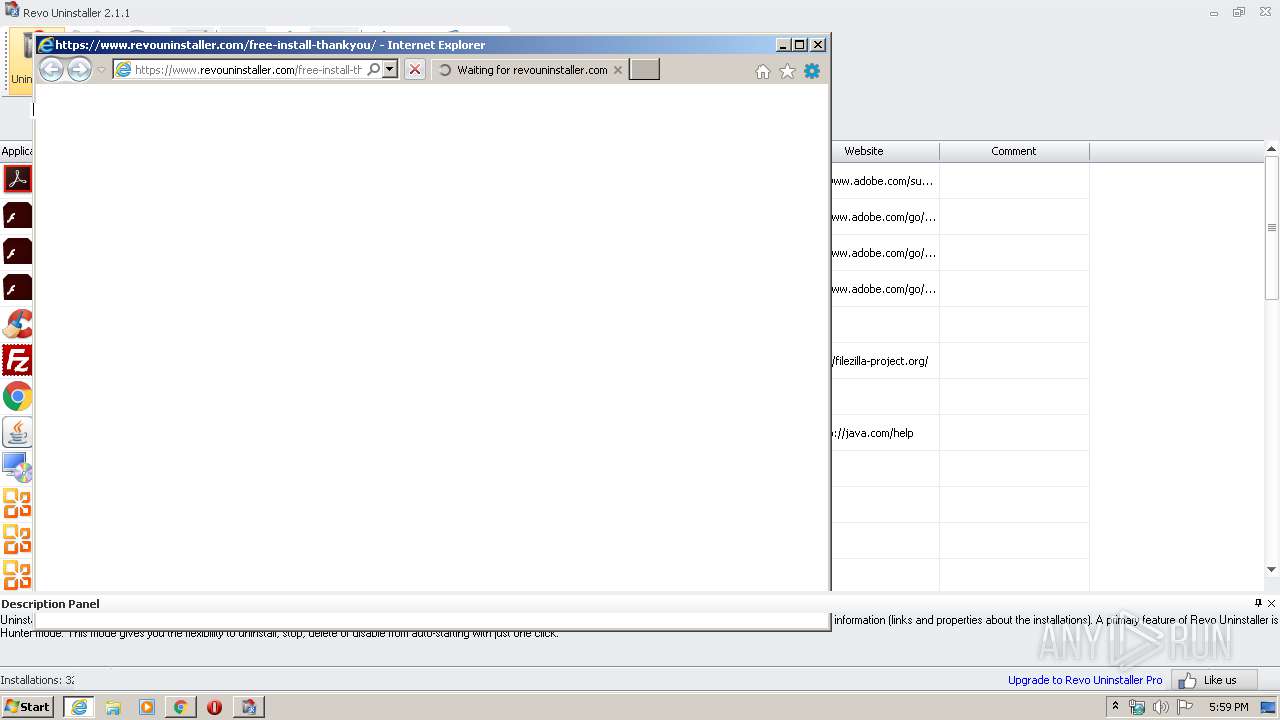Switch to Internet Explorer in the taskbar

point(79,707)
